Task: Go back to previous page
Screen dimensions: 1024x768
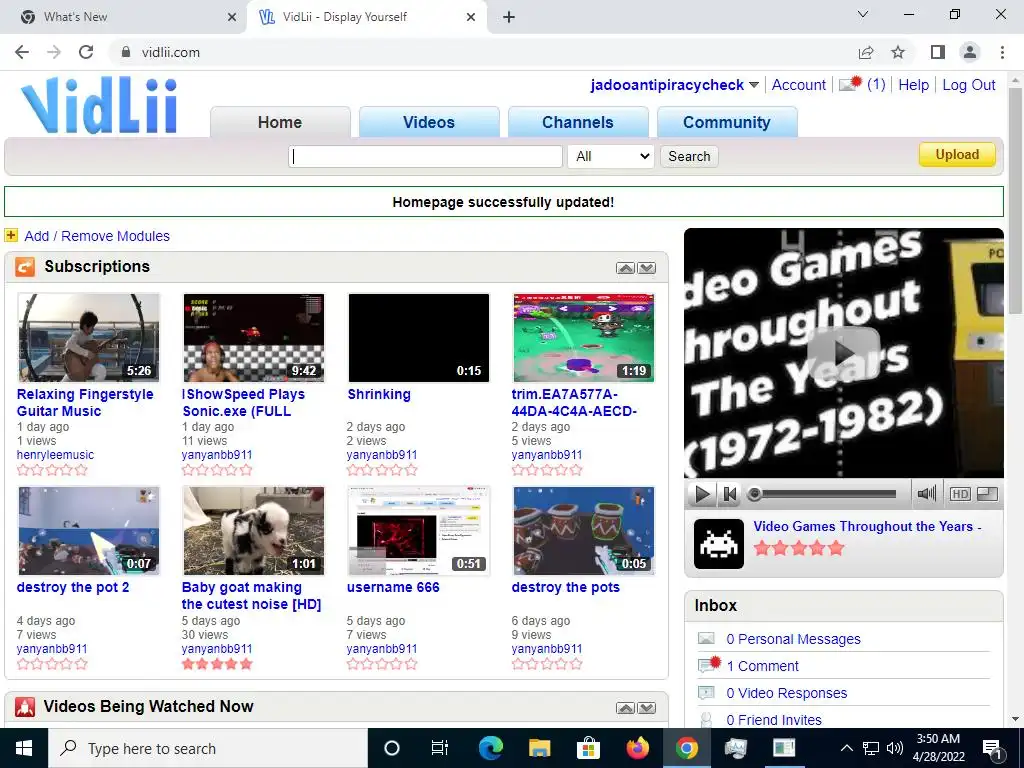Action: 22,52
